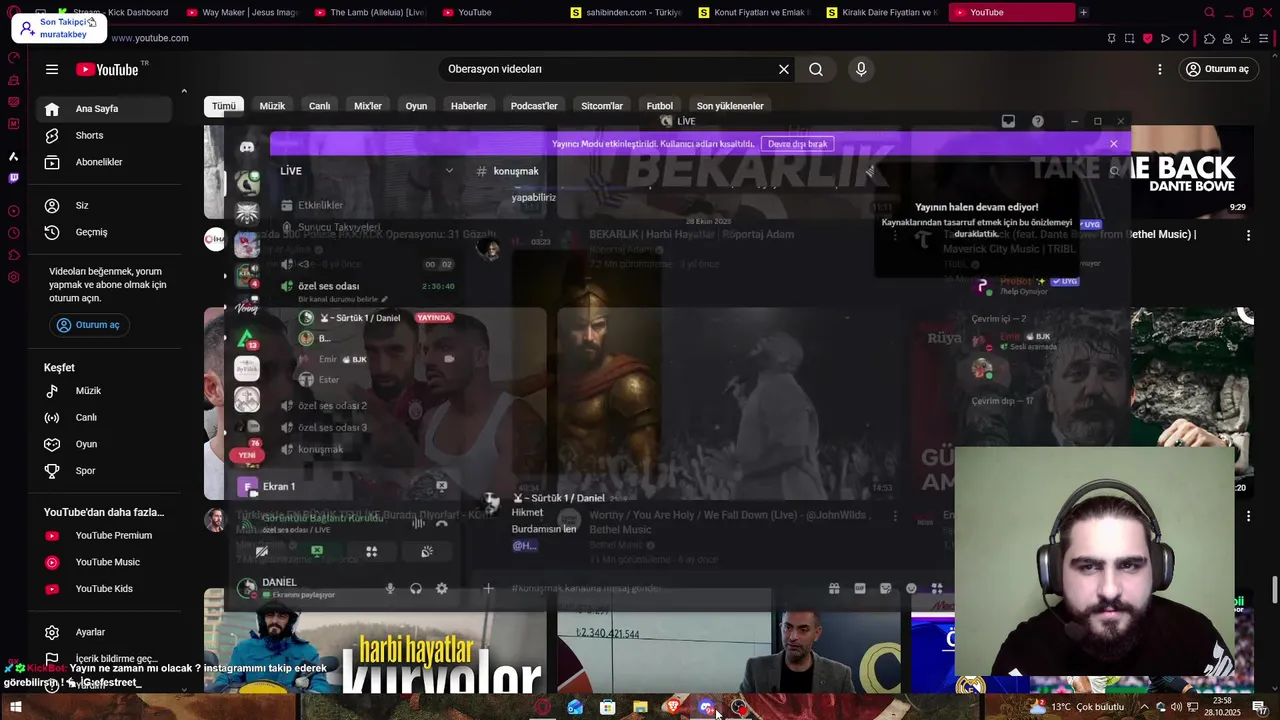Open Müzik under Keşfet

point(104,391)
